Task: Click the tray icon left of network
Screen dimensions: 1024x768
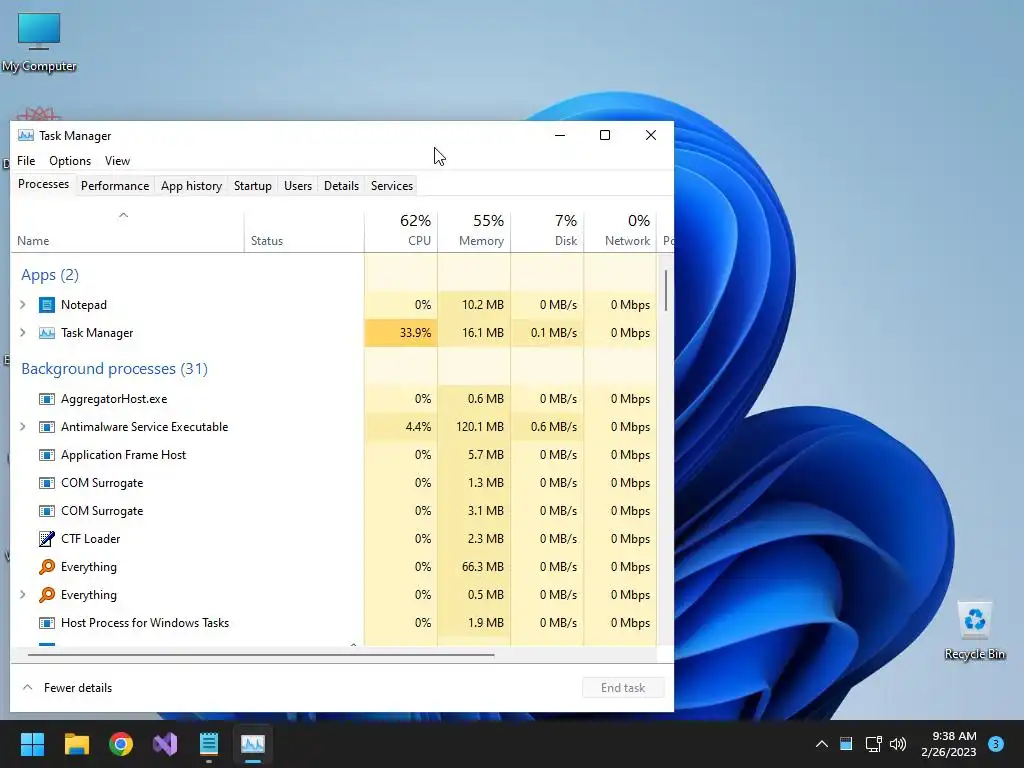Action: [x=846, y=744]
